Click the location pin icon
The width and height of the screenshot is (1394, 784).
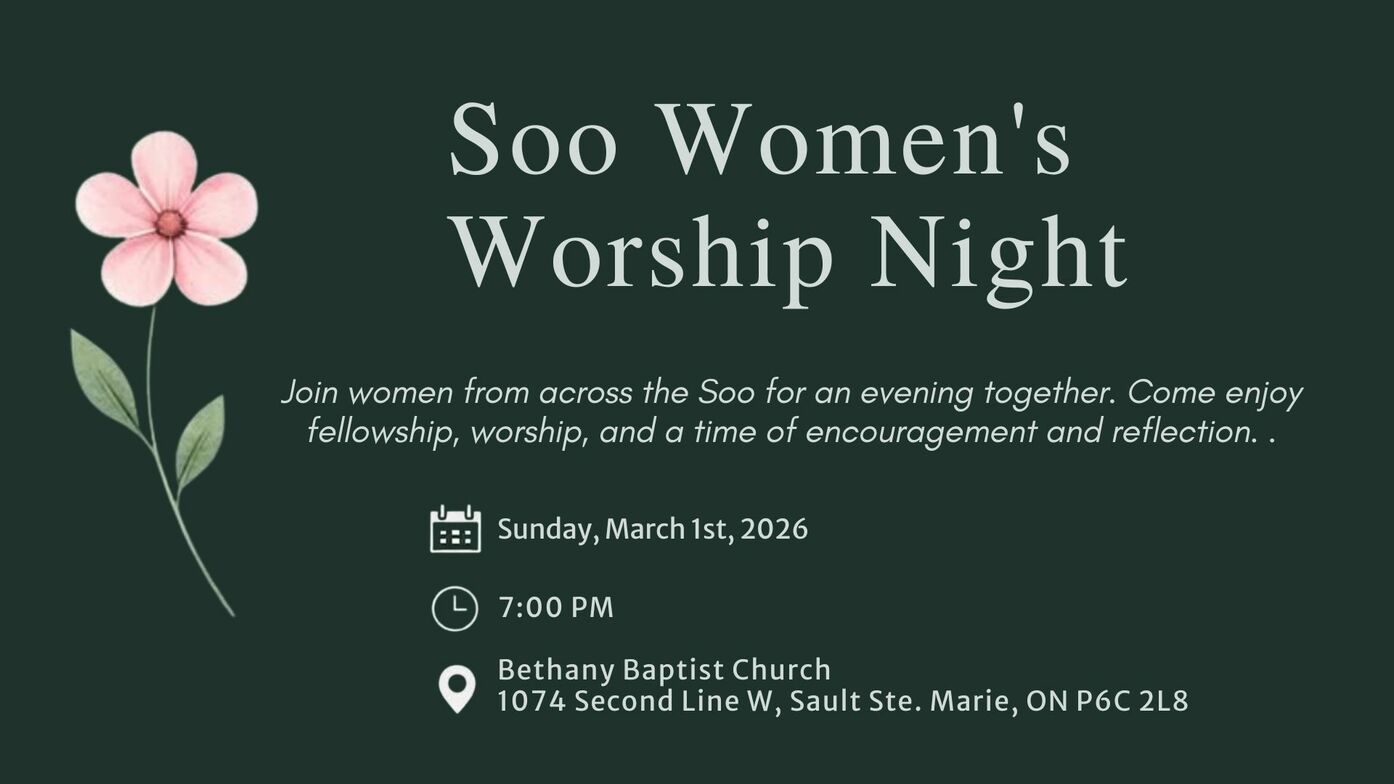point(457,689)
